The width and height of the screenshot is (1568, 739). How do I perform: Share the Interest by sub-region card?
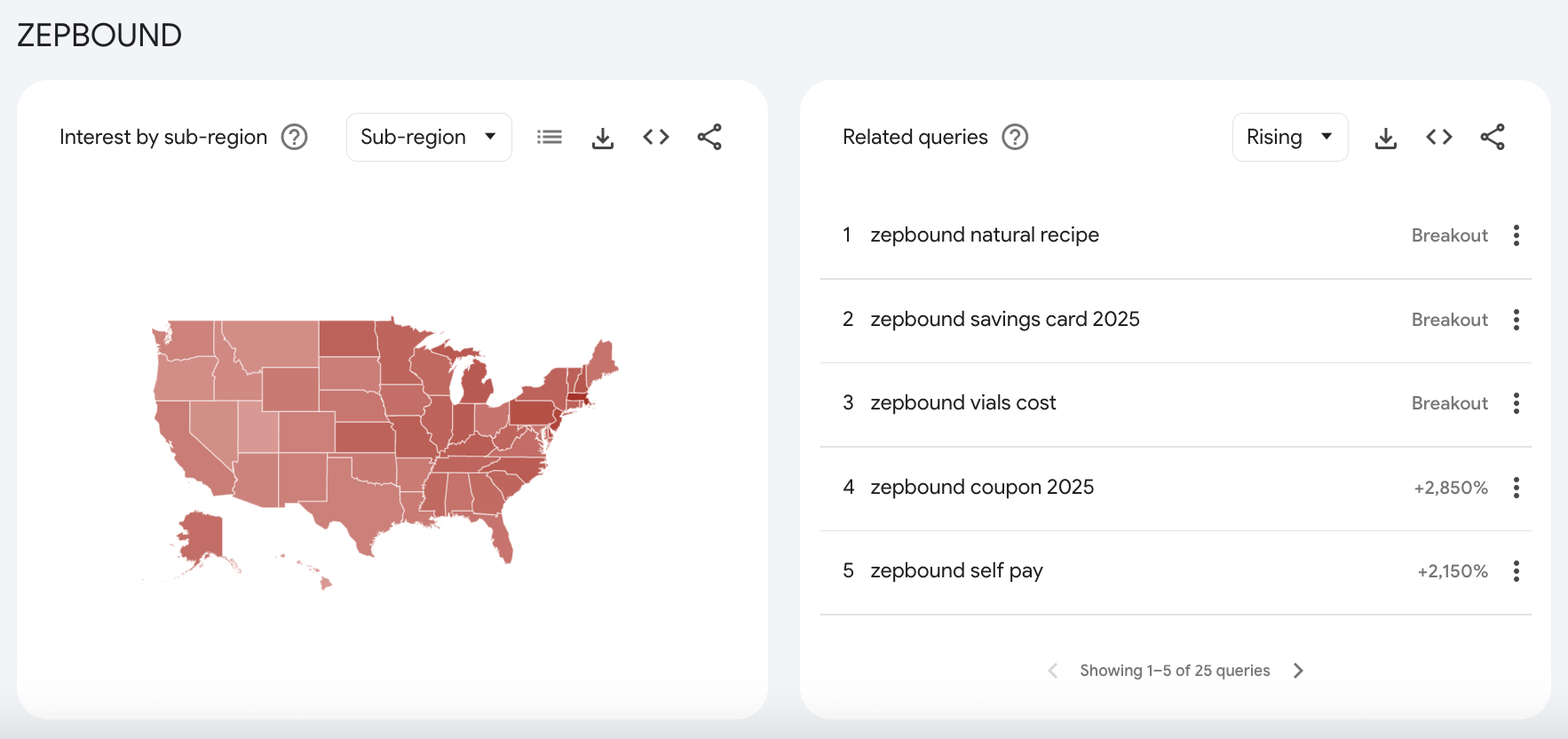[x=709, y=137]
